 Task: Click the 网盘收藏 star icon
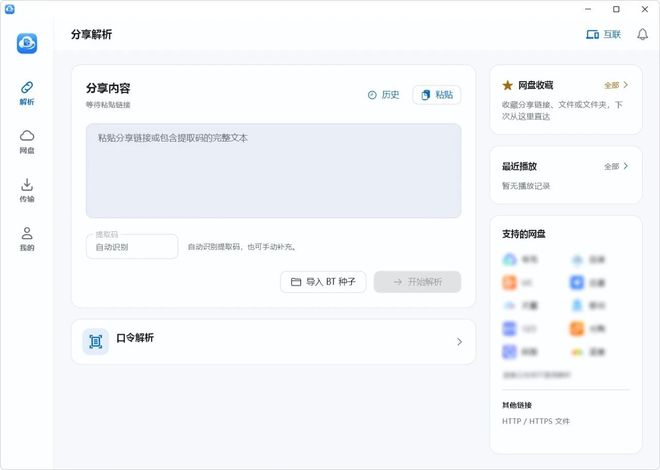pos(508,85)
